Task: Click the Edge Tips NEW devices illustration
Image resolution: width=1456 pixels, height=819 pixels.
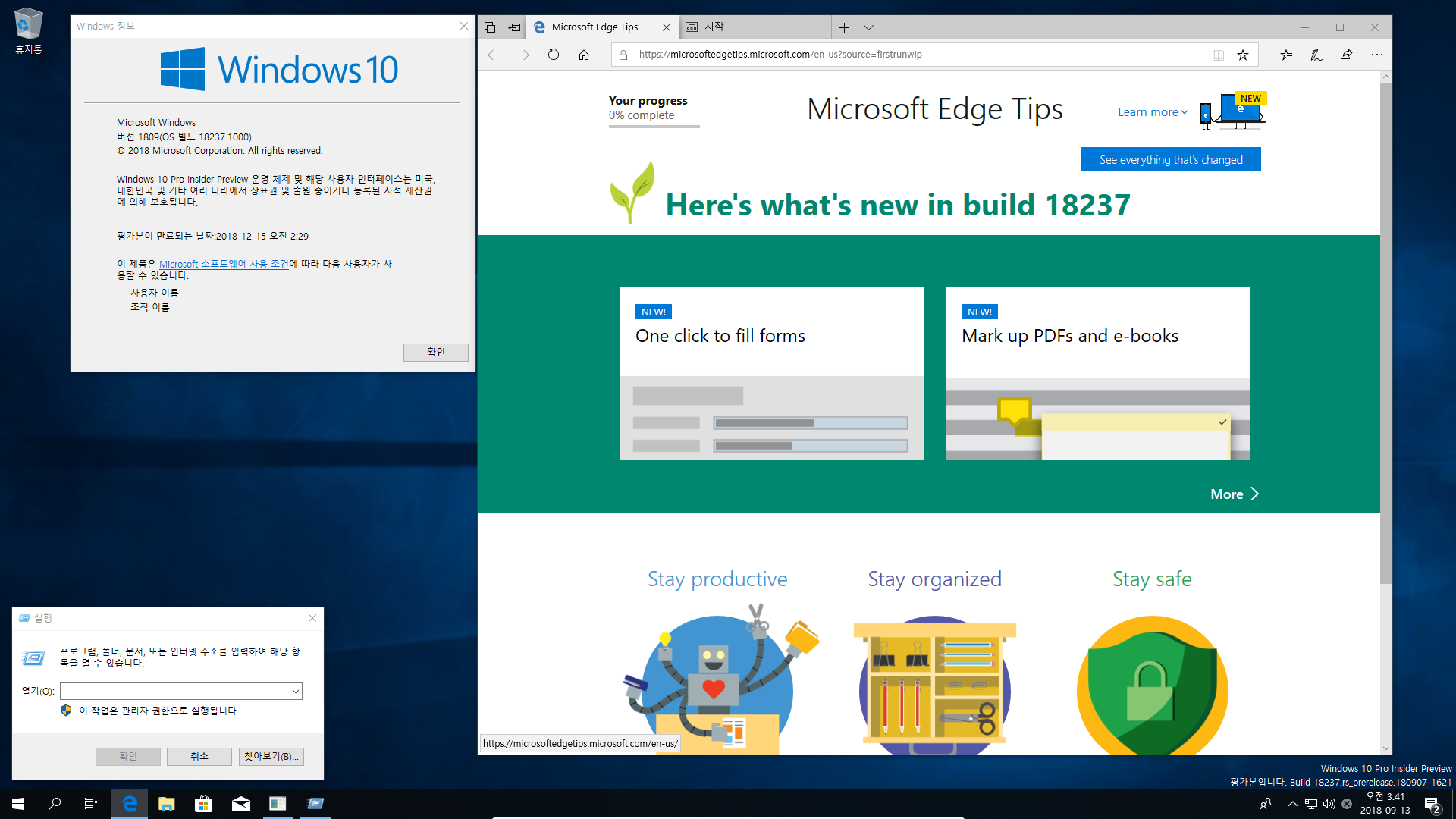Action: coord(1232,111)
